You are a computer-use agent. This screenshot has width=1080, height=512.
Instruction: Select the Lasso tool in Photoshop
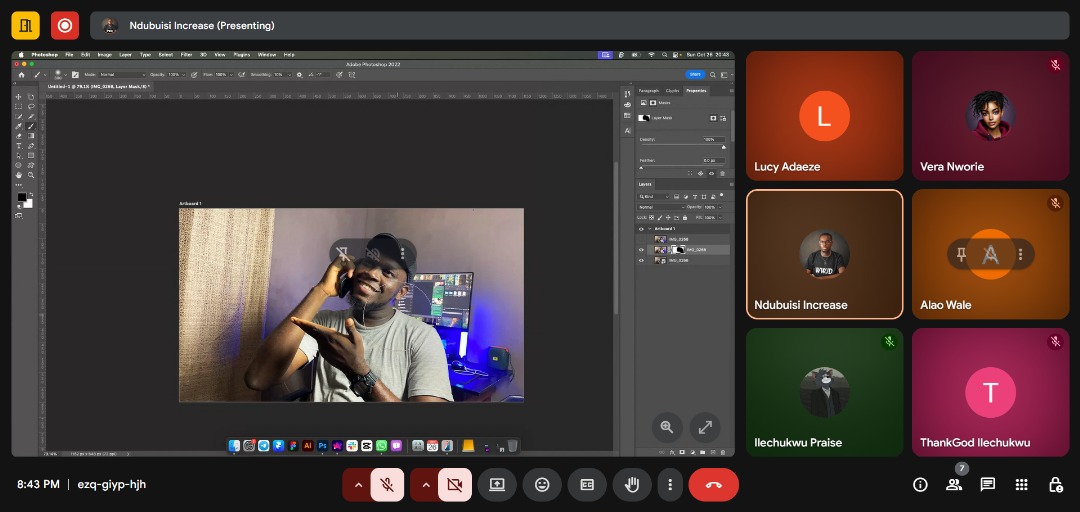point(31,106)
